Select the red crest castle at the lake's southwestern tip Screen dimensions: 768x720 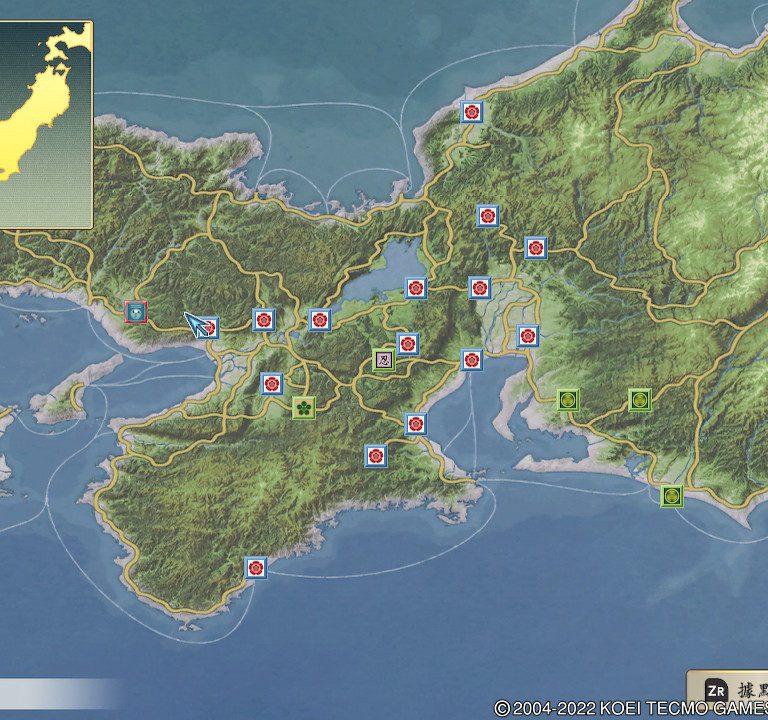point(320,320)
